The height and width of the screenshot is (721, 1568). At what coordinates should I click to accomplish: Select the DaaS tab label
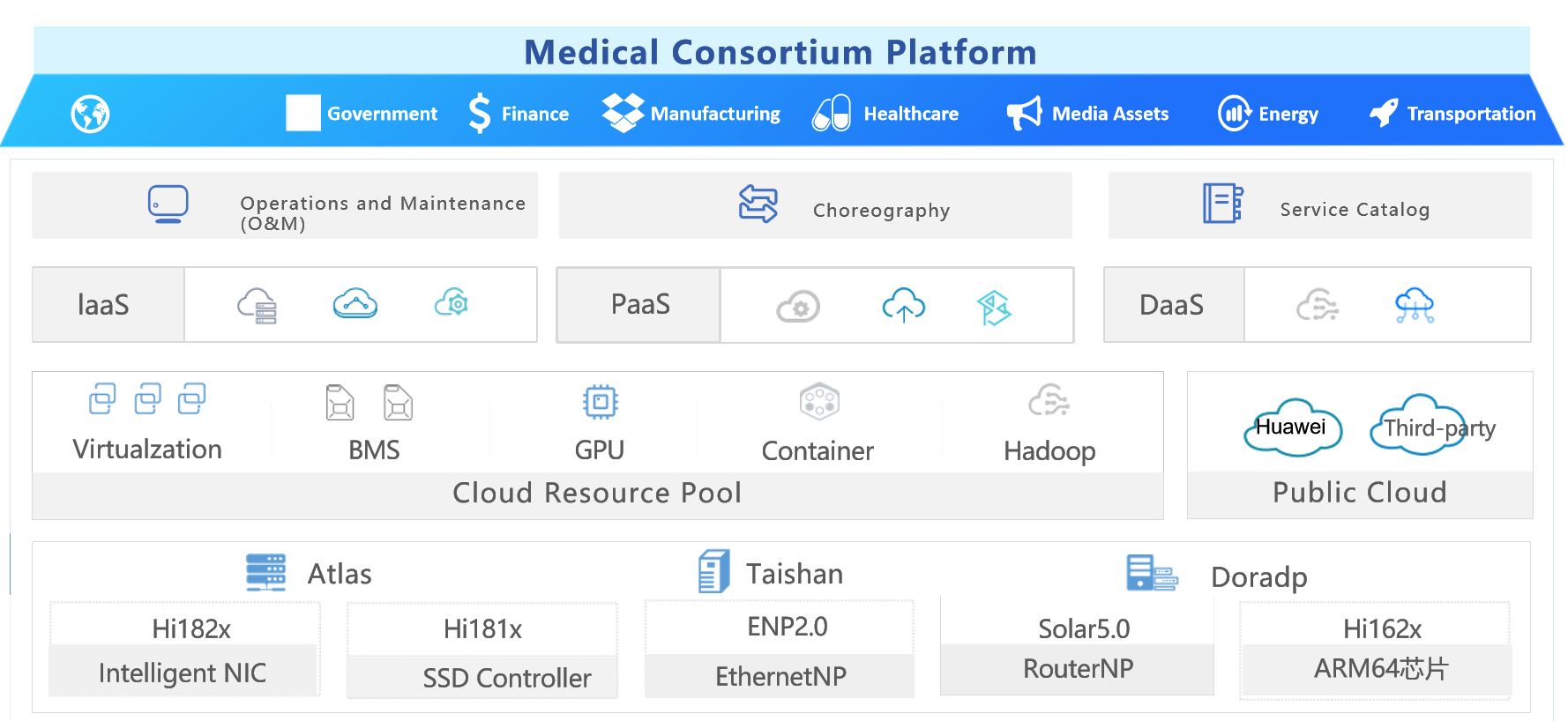pos(1174,305)
